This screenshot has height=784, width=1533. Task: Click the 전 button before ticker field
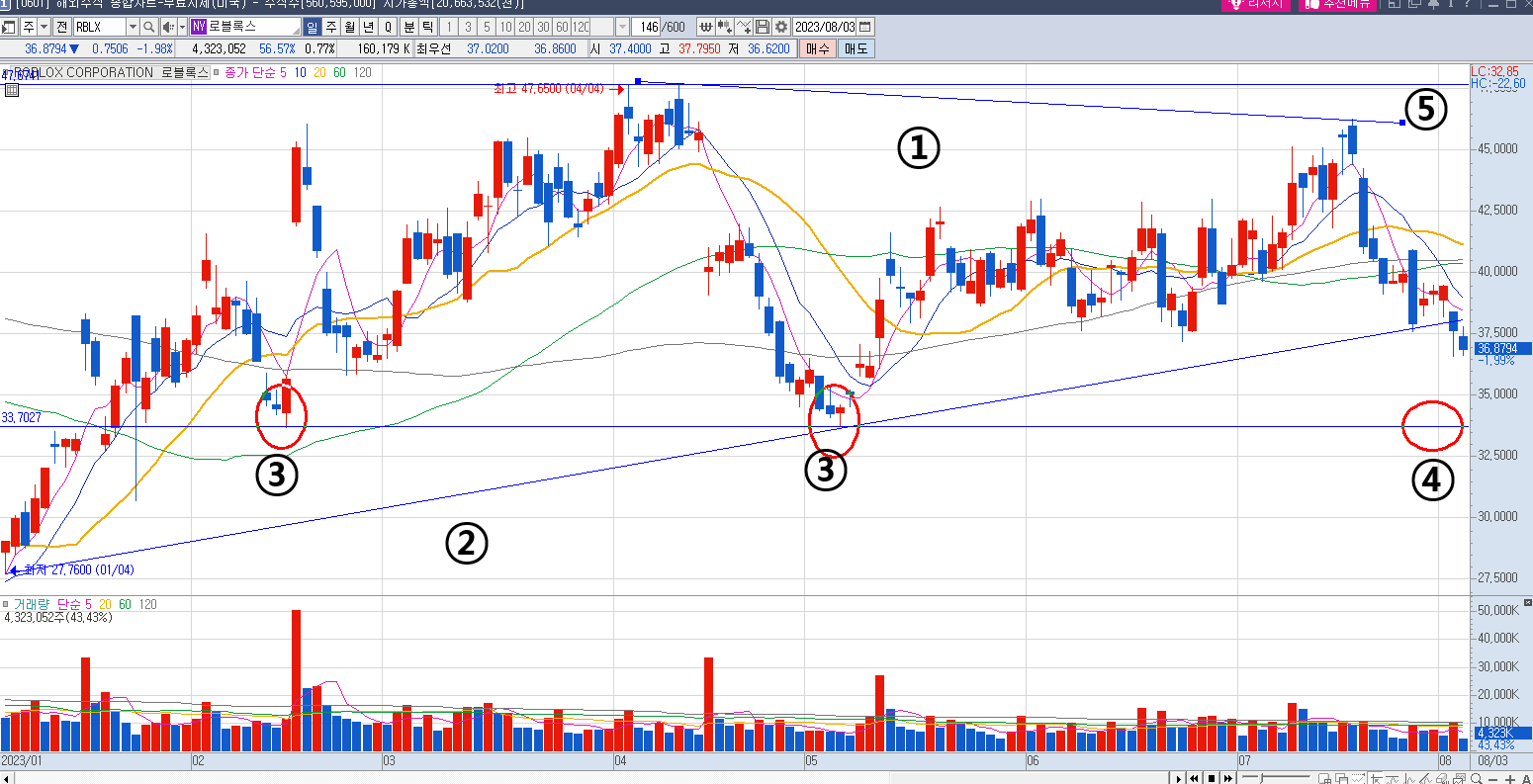point(61,27)
